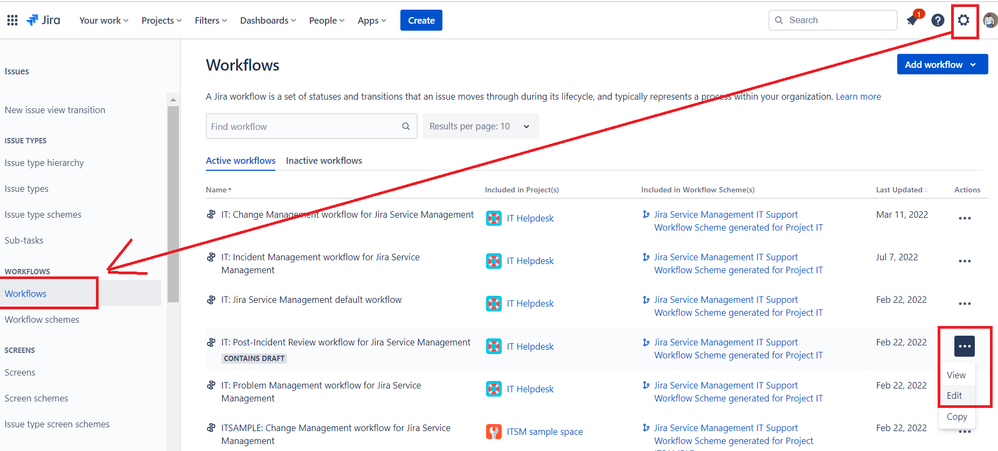Viewport: 998px width, 451px height.
Task: Open the notifications bell
Action: click(x=912, y=20)
